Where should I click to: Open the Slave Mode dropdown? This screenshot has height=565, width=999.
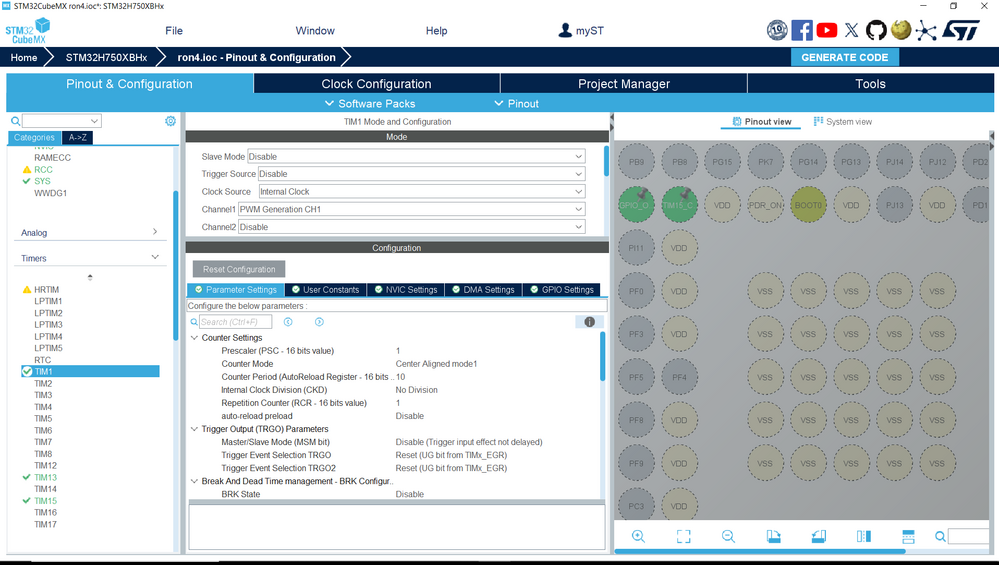click(416, 156)
